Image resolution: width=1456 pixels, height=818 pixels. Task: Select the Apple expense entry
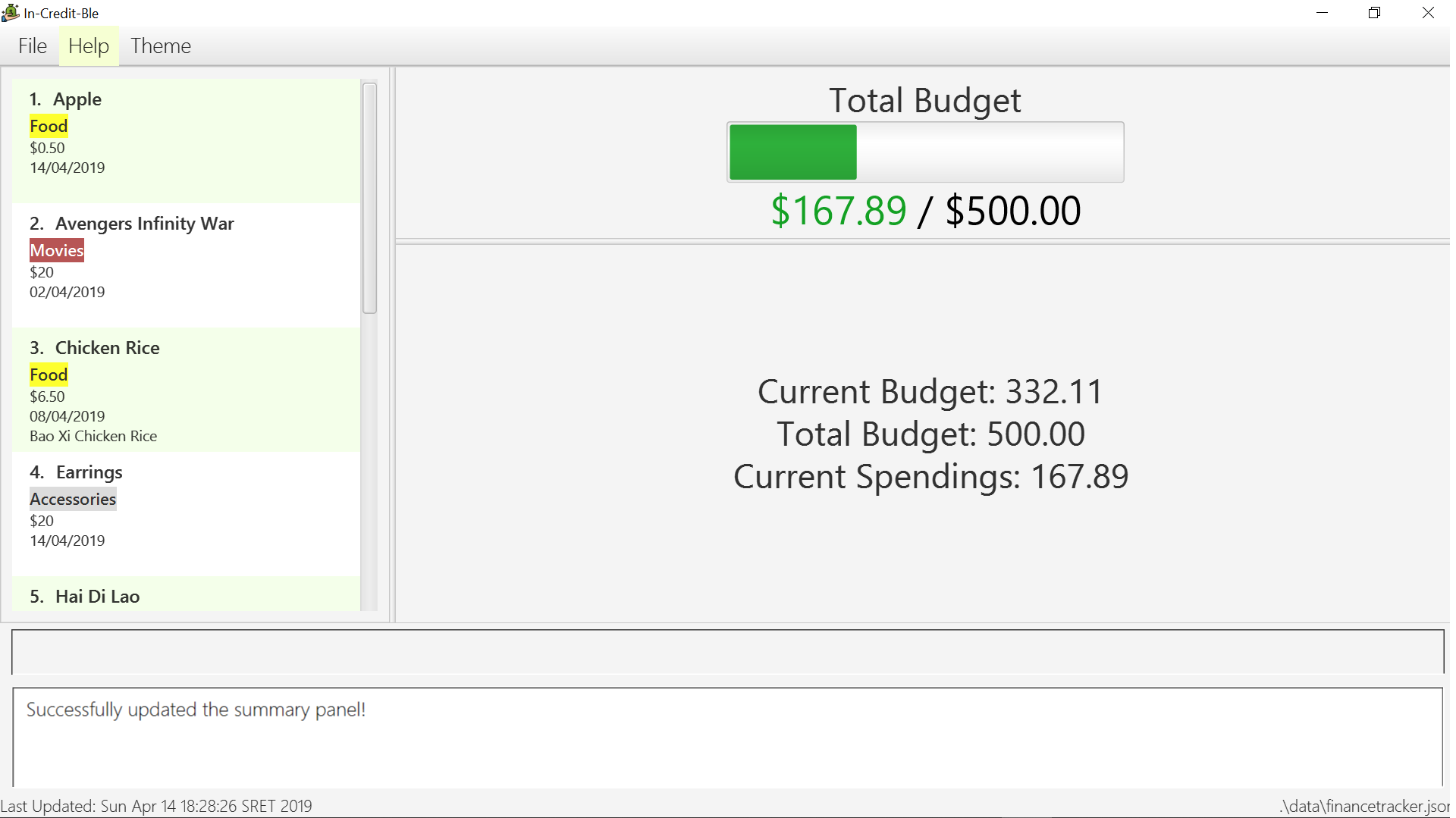pyautogui.click(x=186, y=141)
